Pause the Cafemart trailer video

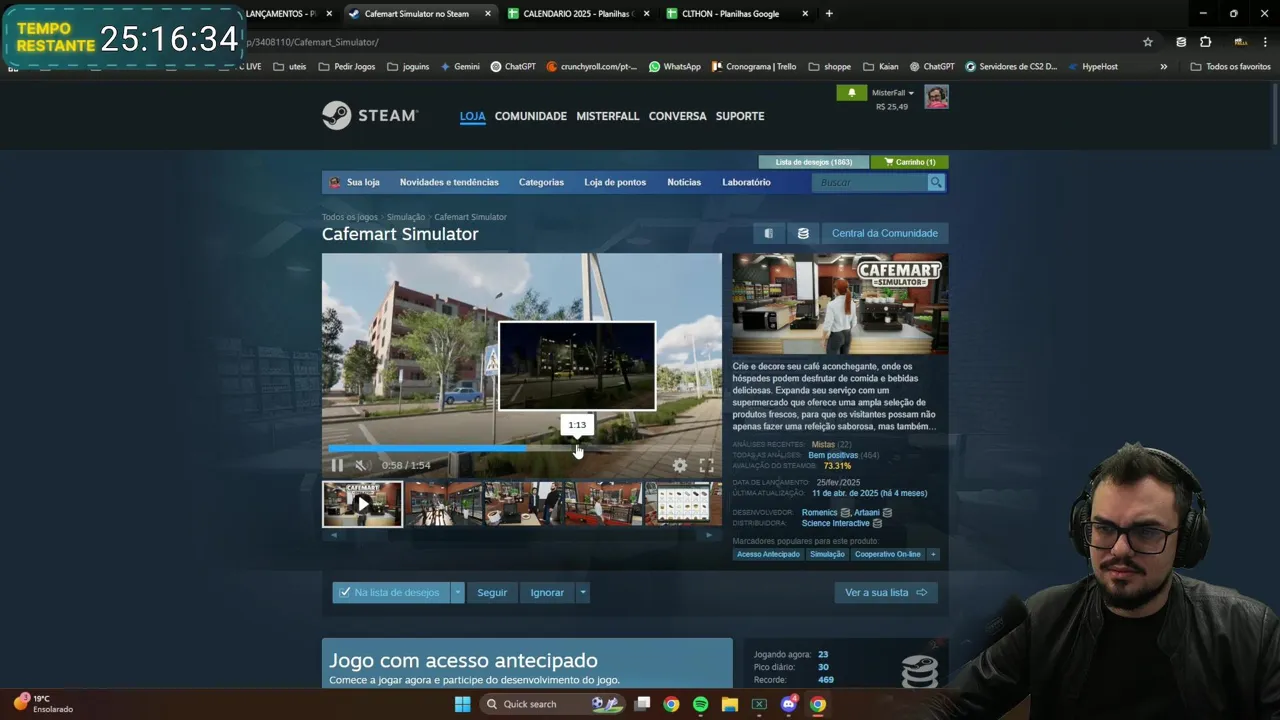click(337, 465)
